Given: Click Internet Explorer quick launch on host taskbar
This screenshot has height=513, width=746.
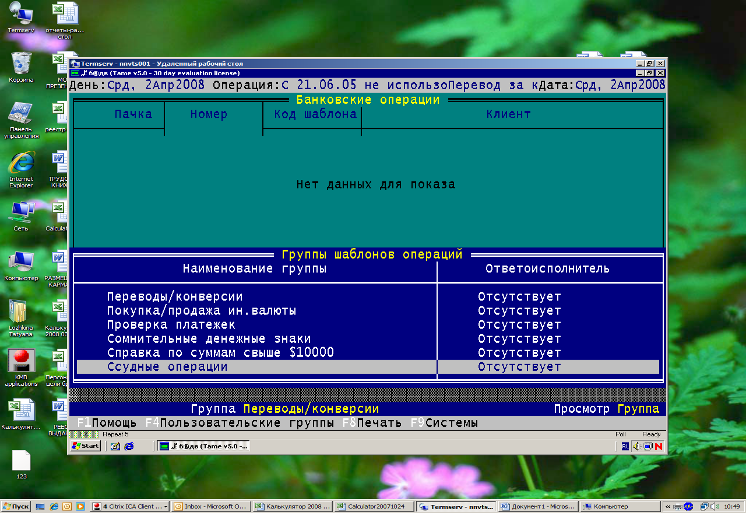Looking at the screenshot, I should pos(54,507).
